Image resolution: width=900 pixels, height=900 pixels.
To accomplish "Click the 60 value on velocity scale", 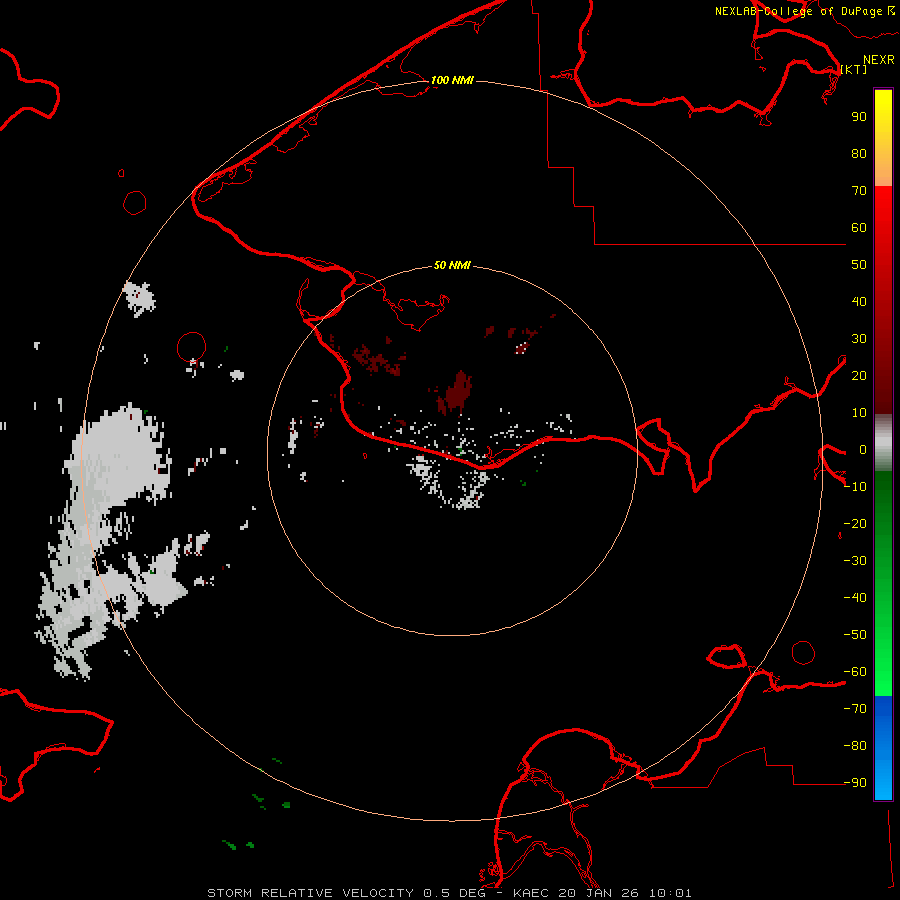I will pos(859,228).
